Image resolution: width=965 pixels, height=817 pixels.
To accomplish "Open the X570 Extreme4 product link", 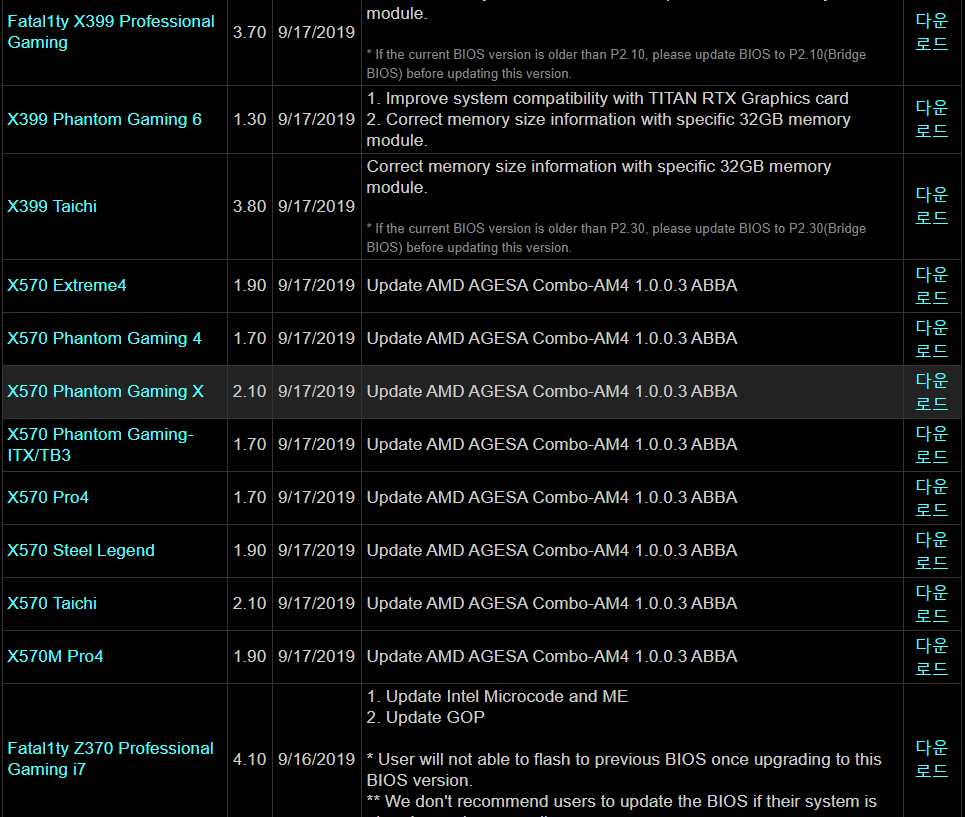I will 66,285.
